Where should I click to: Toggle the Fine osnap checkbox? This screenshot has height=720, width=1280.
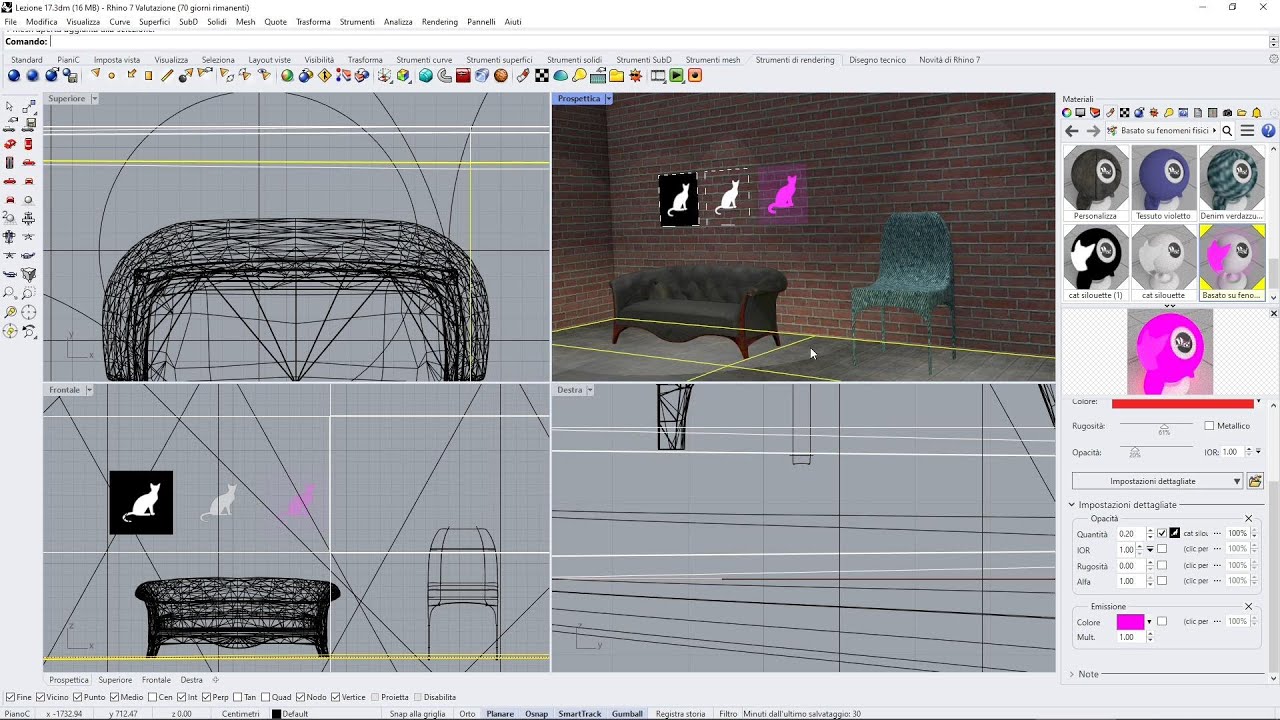(10, 697)
